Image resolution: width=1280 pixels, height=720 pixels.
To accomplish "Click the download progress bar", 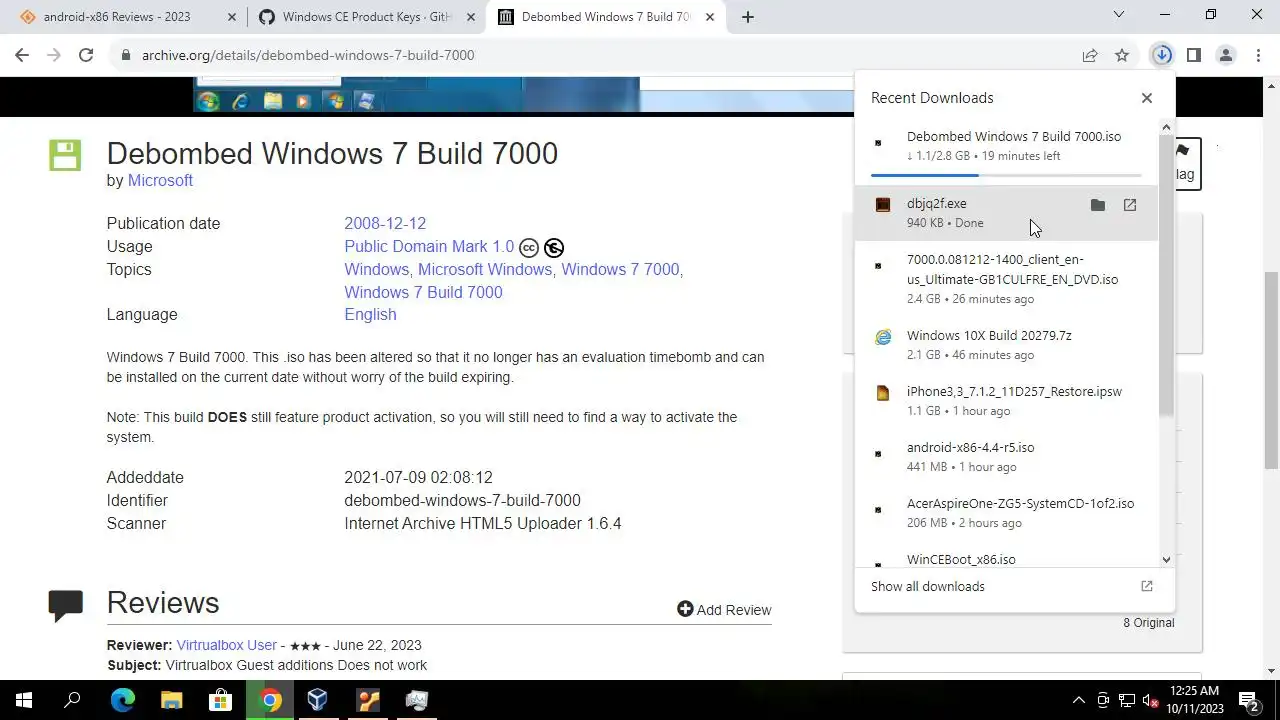I will click(1006, 175).
